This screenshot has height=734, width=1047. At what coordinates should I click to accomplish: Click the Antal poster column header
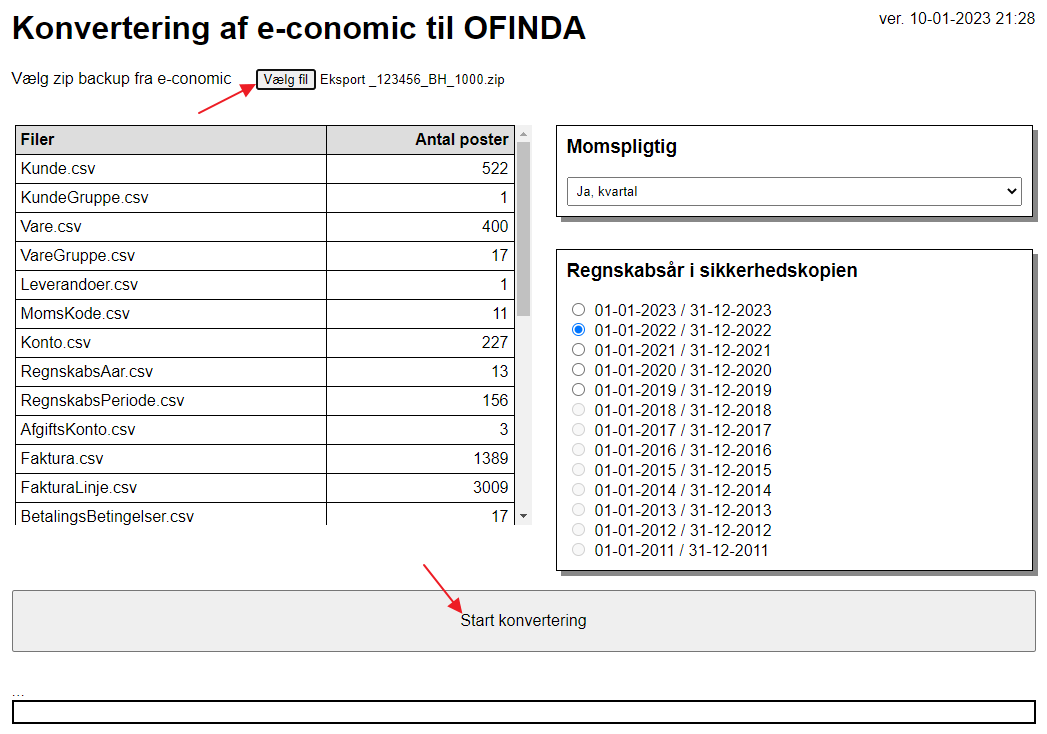pos(421,140)
